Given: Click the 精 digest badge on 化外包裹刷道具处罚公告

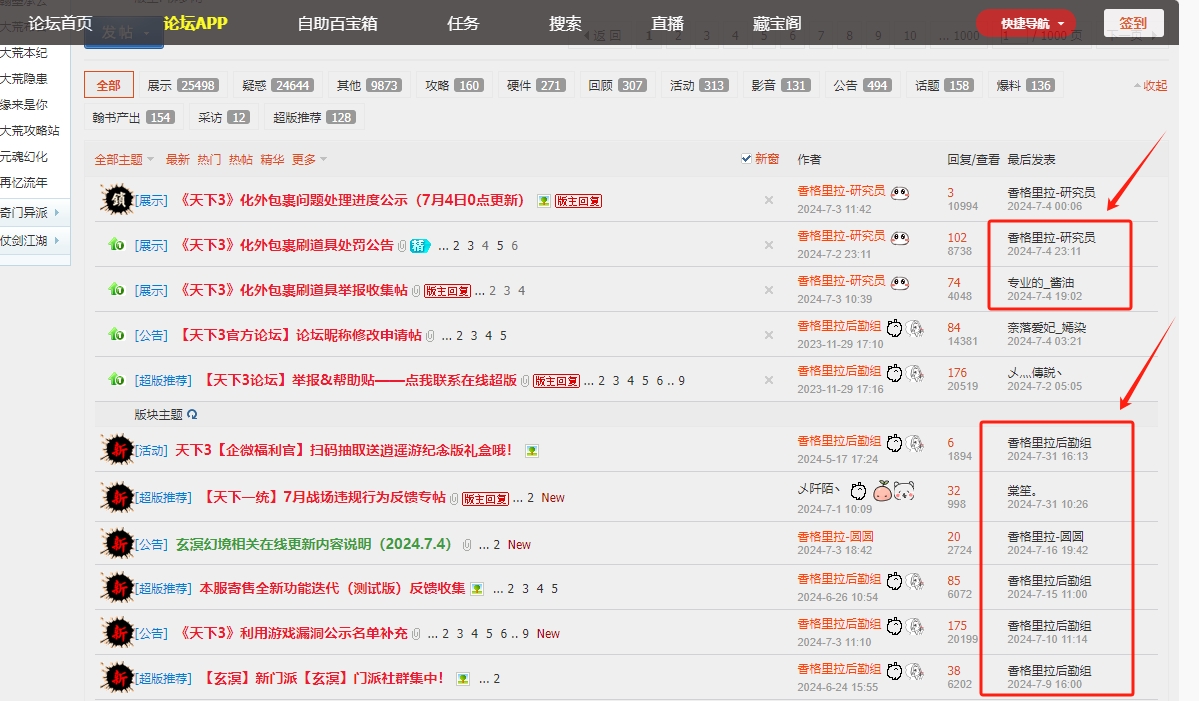Looking at the screenshot, I should [420, 245].
